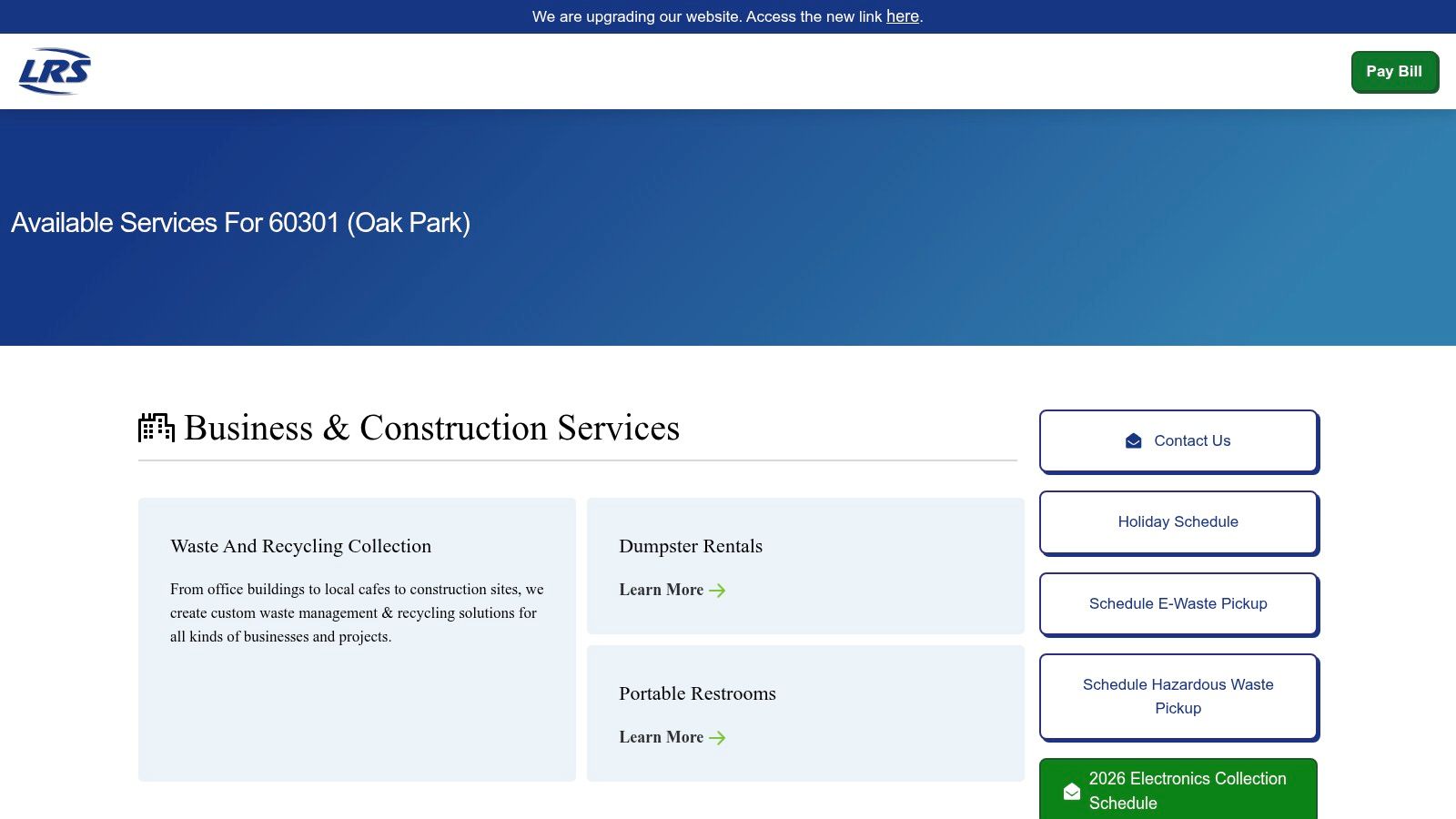The height and width of the screenshot is (819, 1456).
Task: Click the green arrow under Dumpster Rentals
Action: pyautogui.click(x=717, y=591)
